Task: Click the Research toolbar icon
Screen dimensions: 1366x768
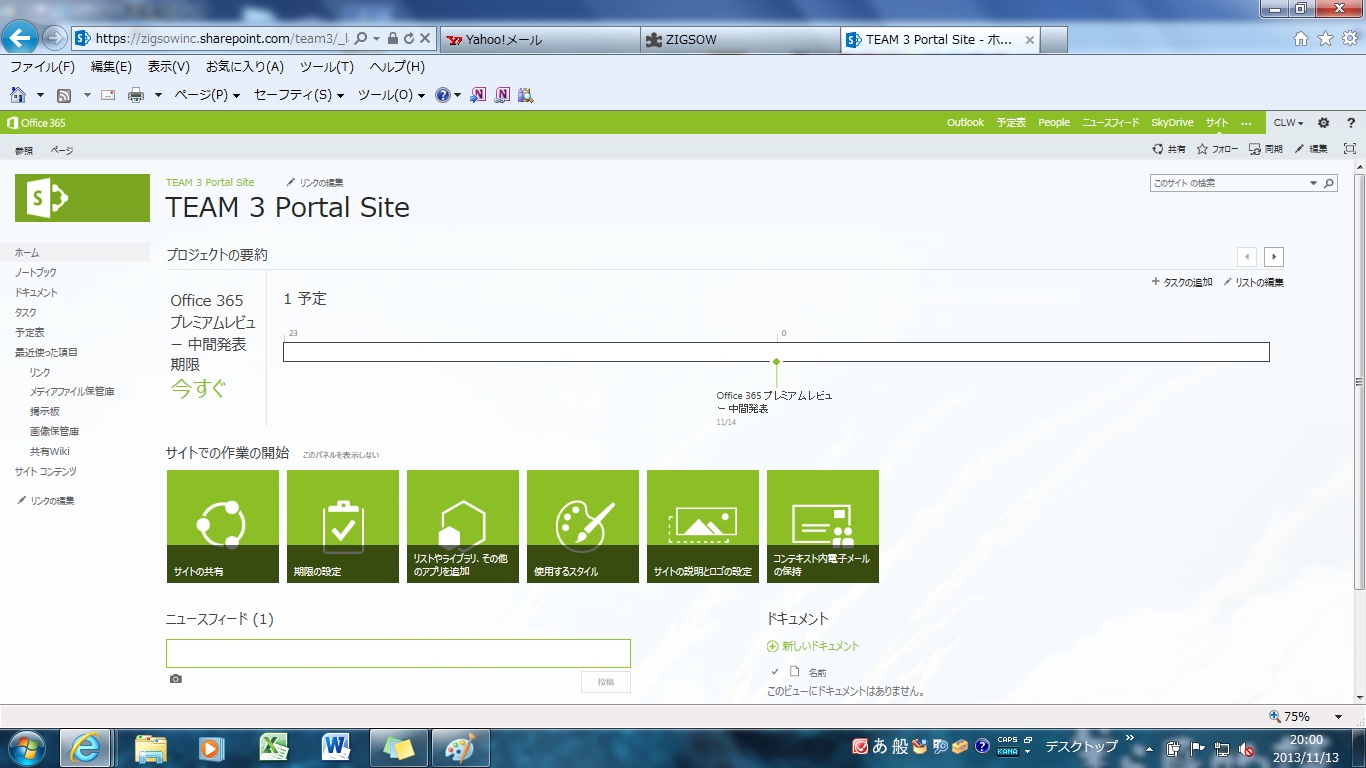Action: (526, 95)
